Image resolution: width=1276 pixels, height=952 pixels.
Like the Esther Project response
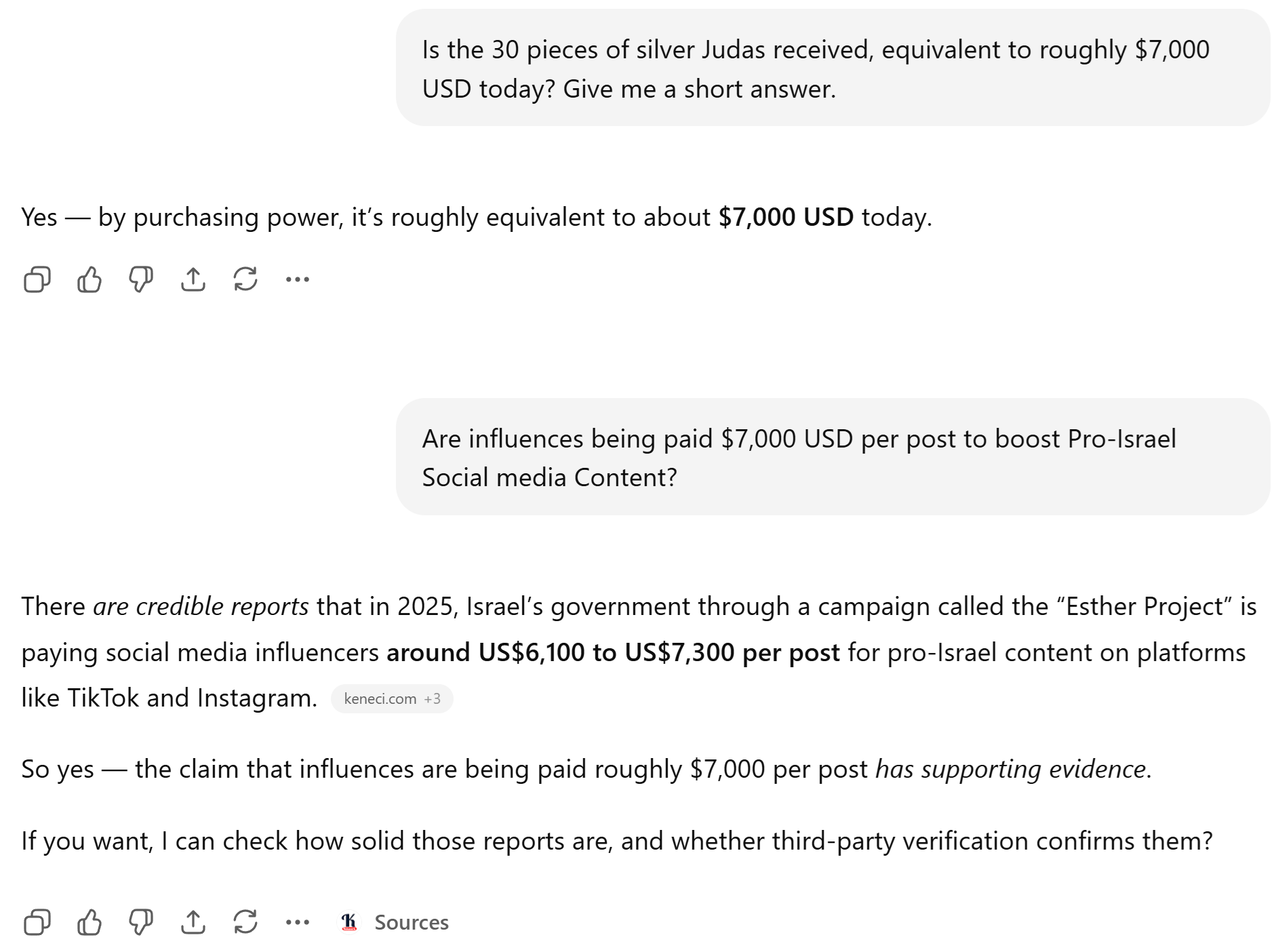89,922
